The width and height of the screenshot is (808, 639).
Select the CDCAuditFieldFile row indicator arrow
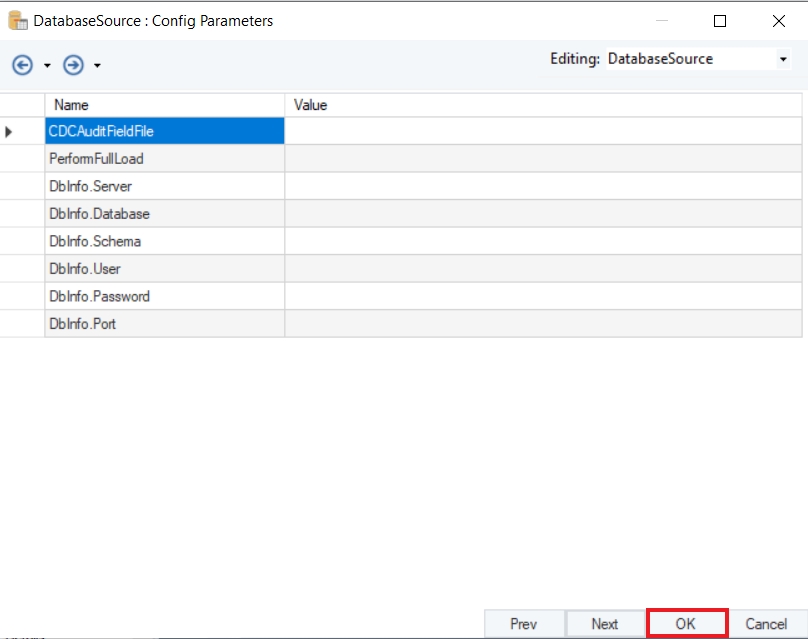pyautogui.click(x=10, y=131)
